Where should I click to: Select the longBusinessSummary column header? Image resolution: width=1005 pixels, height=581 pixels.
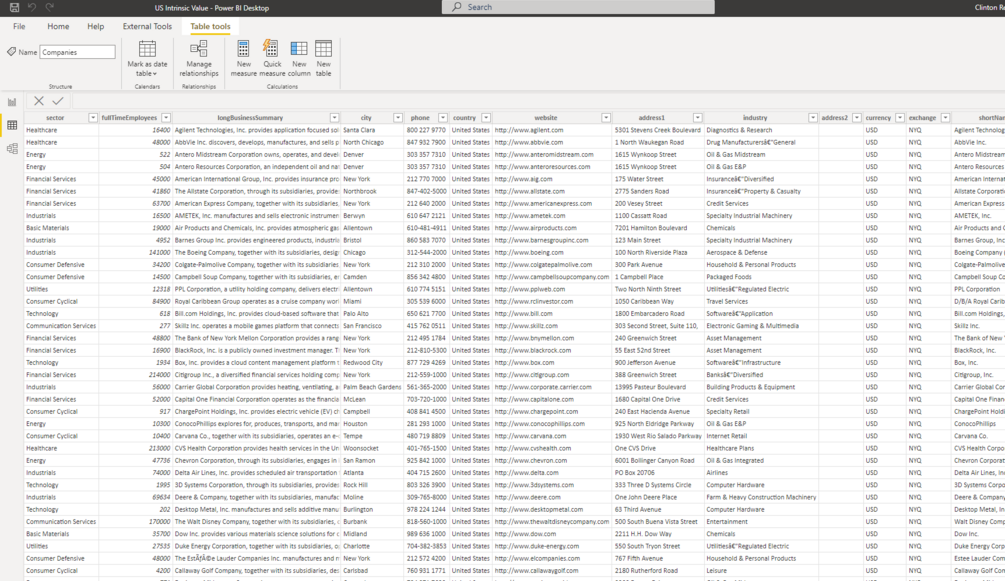250,117
